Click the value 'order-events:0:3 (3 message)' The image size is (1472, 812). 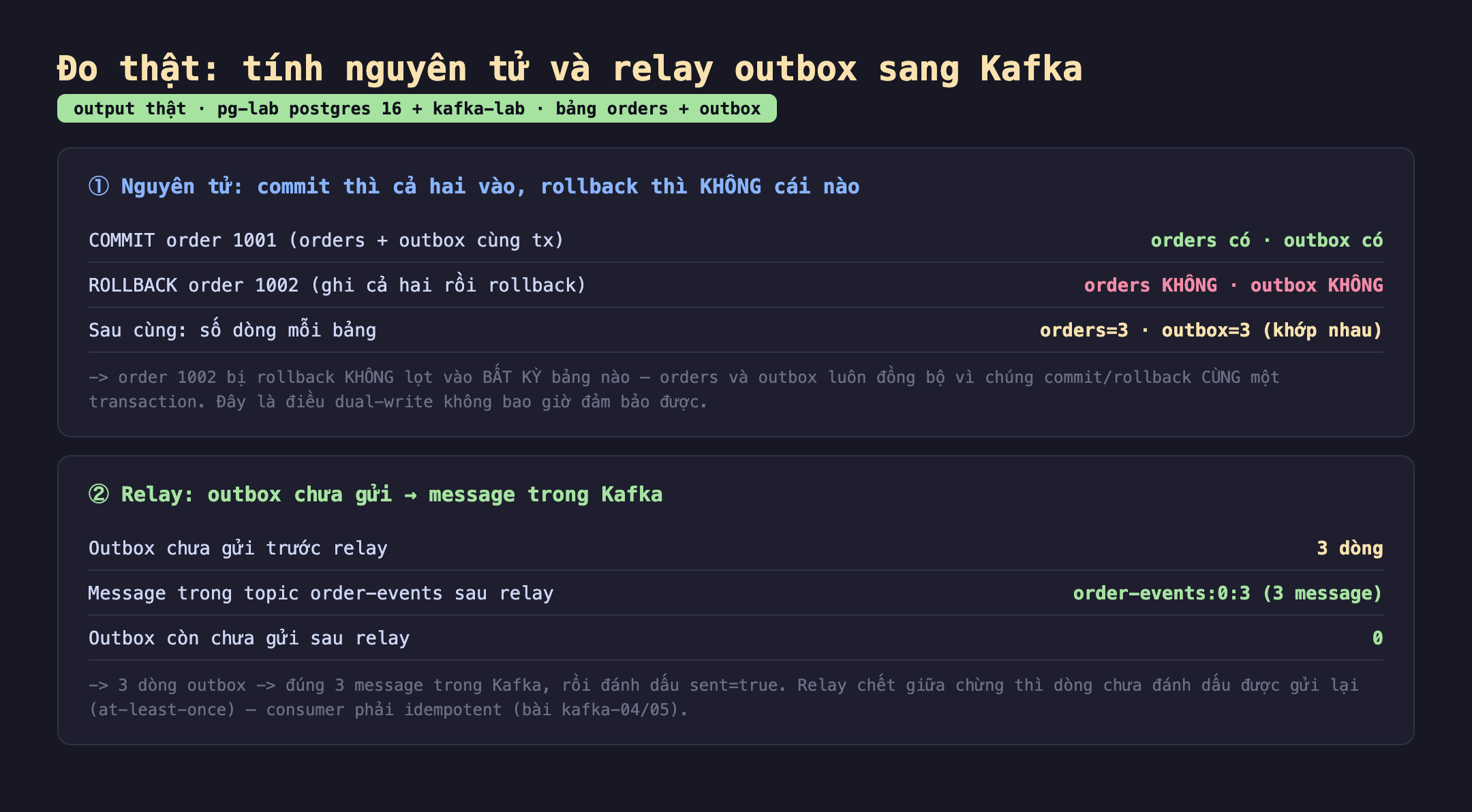pos(1228,593)
